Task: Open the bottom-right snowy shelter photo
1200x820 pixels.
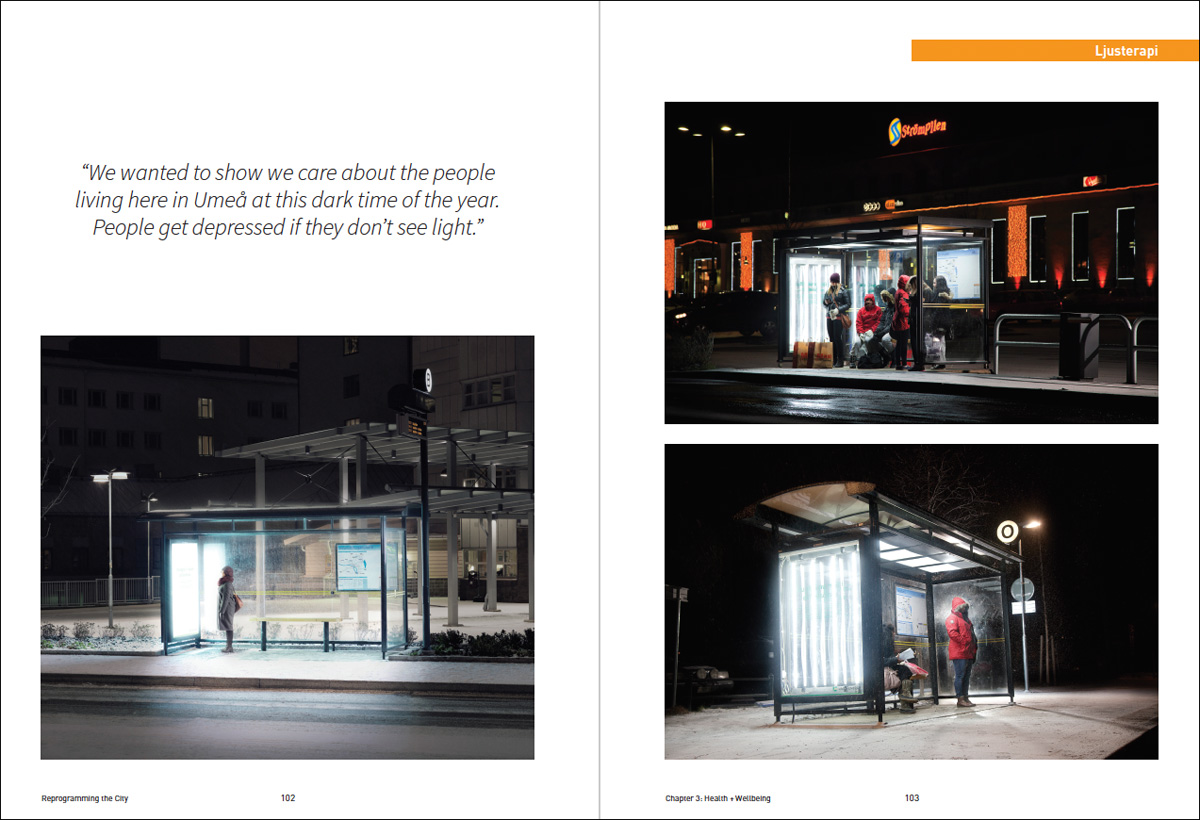Action: pyautogui.click(x=910, y=600)
